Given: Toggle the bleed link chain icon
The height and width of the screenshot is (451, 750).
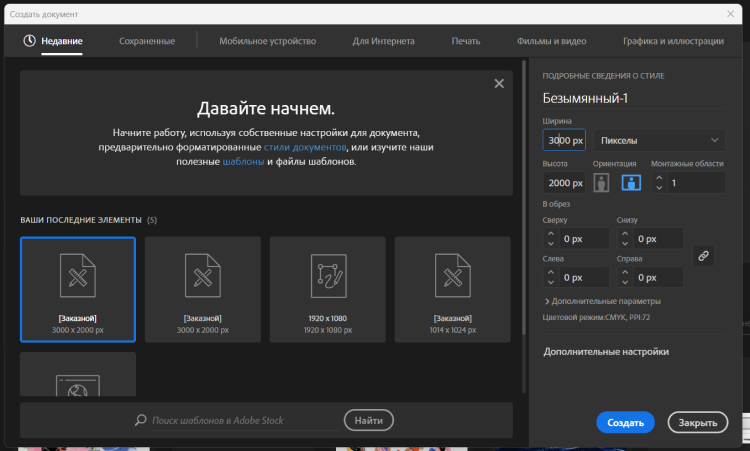Looking at the screenshot, I should [x=703, y=256].
